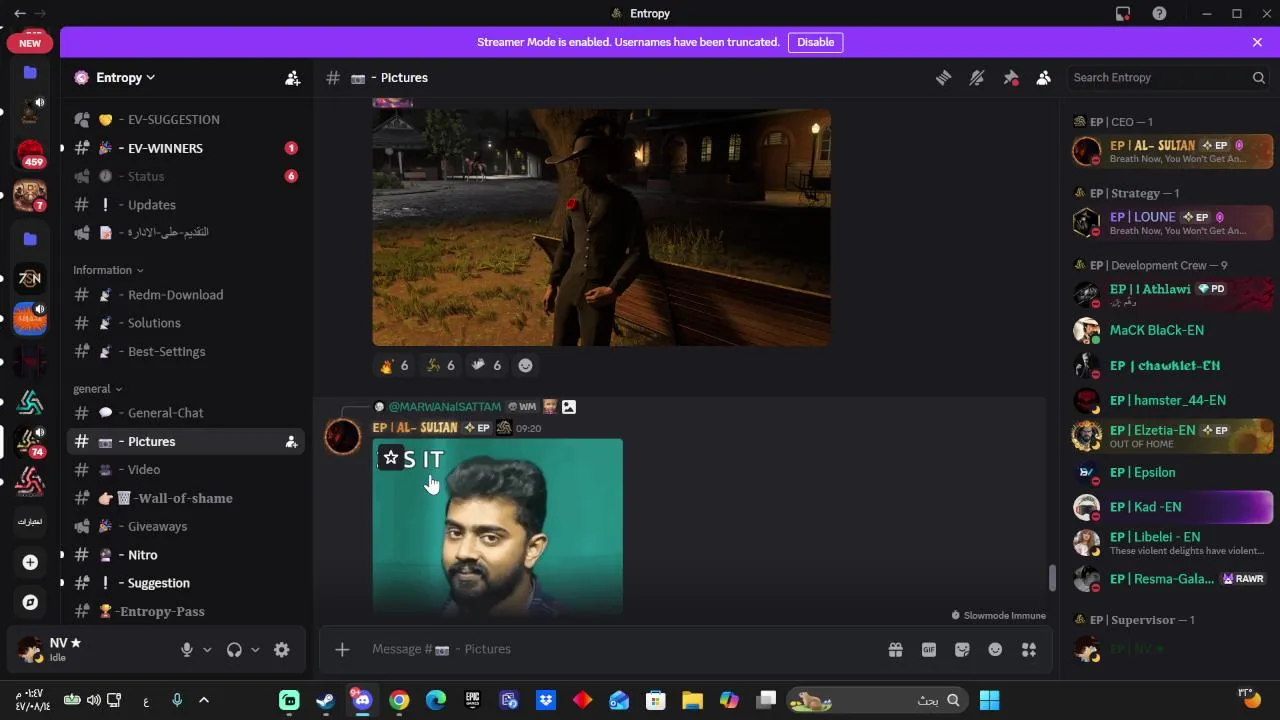The image size is (1280, 720).
Task: Click the Add a Server plus button
Action: pyautogui.click(x=30, y=562)
